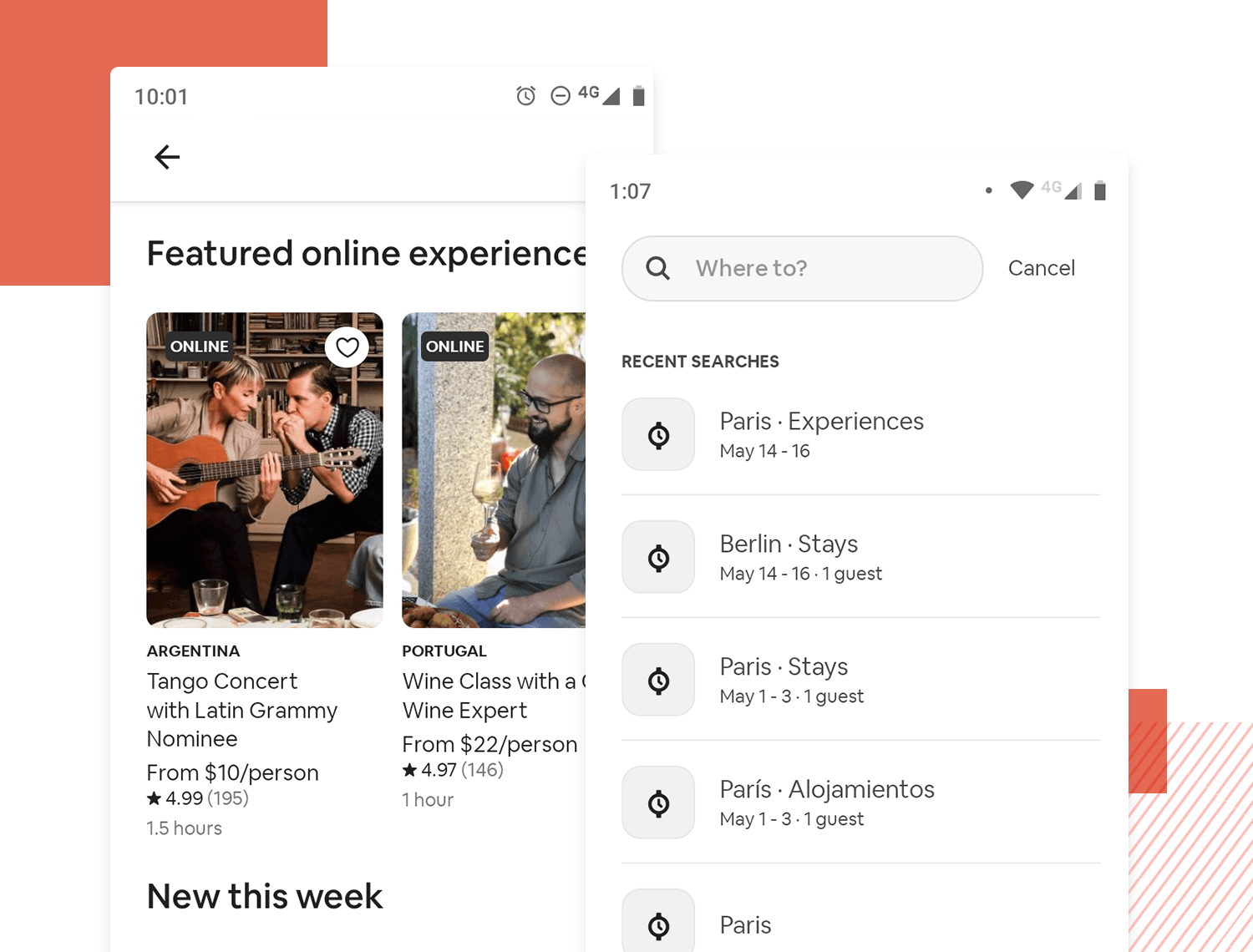Focus the Where to? search field
This screenshot has height=952, width=1253.
(802, 268)
